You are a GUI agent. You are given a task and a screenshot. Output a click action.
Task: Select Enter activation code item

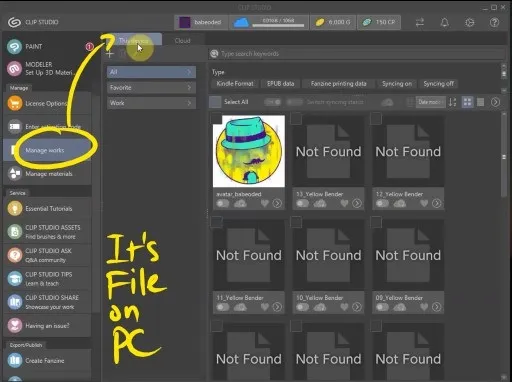pos(47,127)
